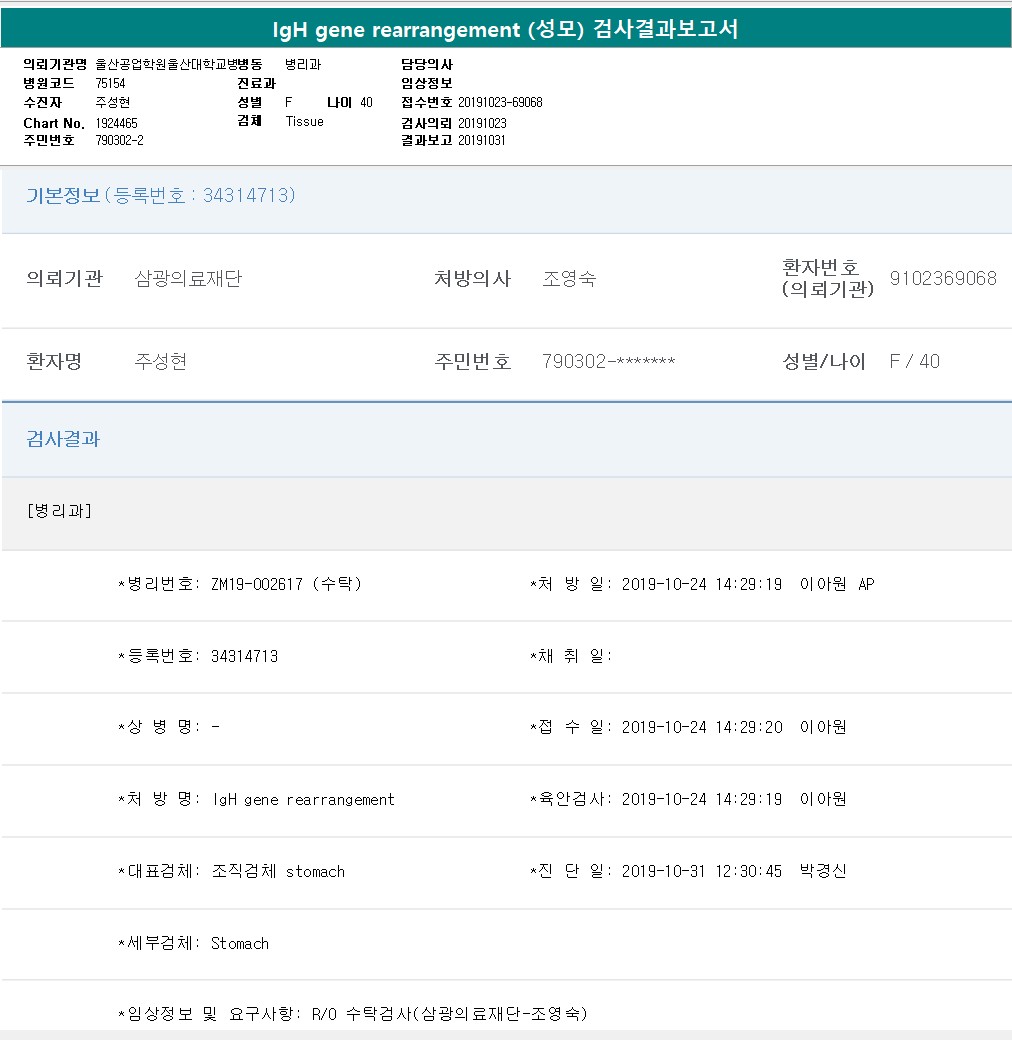Select the 임상정보 및 요구사항 line

point(353,1014)
